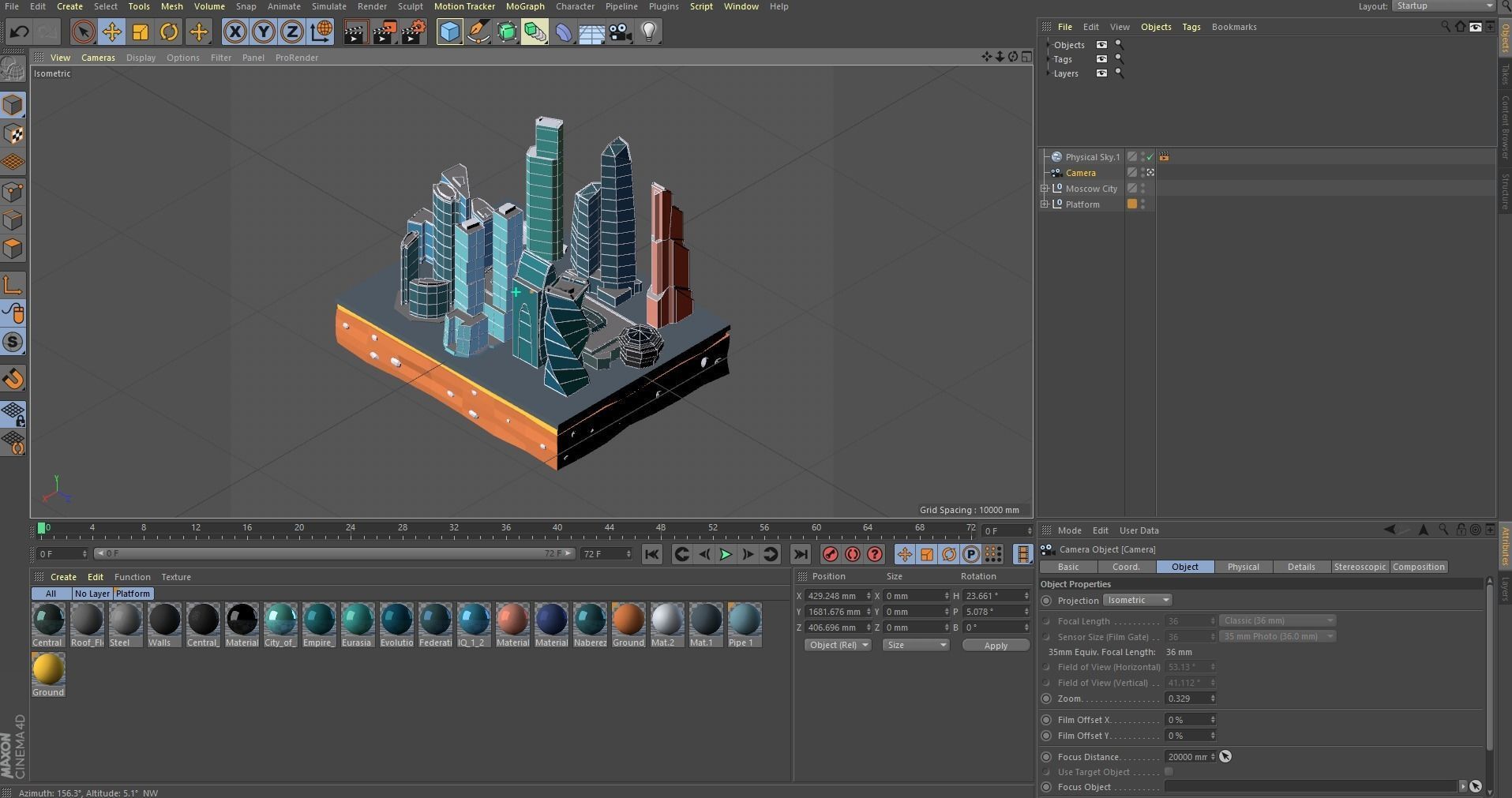The width and height of the screenshot is (1512, 798).
Task: Click the Physical Sky.1 object icon
Action: 1056,157
